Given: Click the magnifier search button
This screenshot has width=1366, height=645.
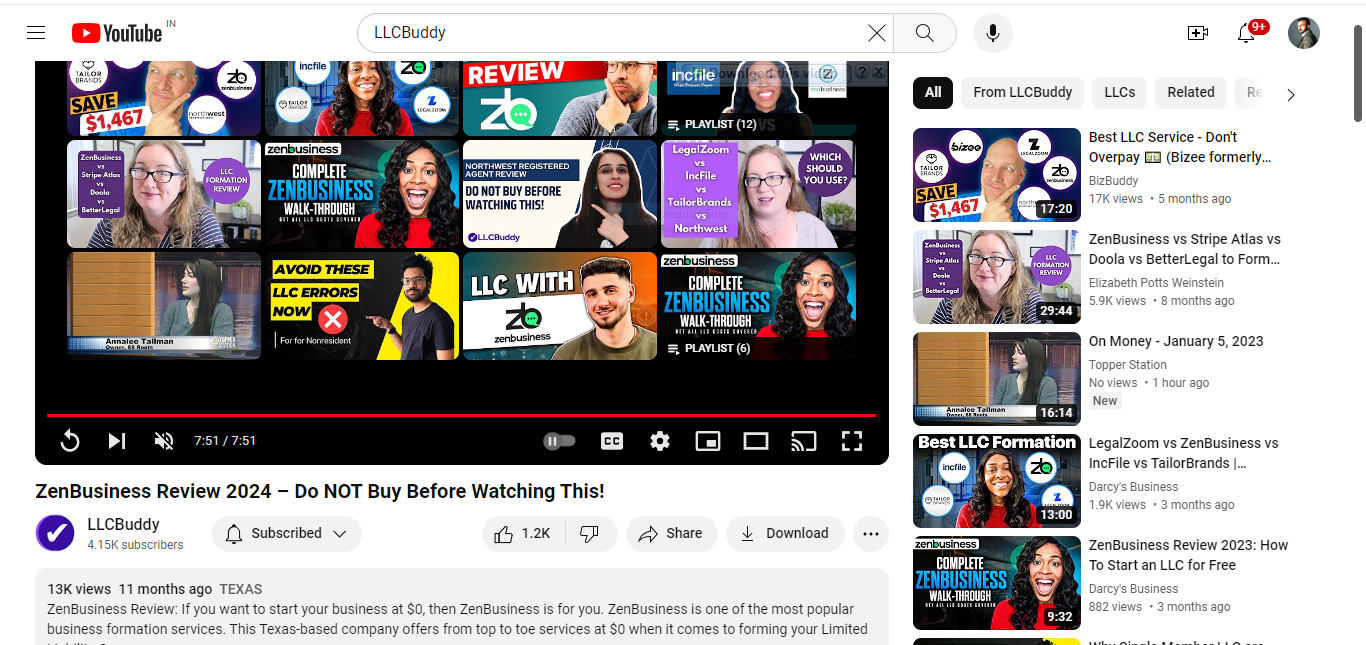Looking at the screenshot, I should tap(925, 33).
